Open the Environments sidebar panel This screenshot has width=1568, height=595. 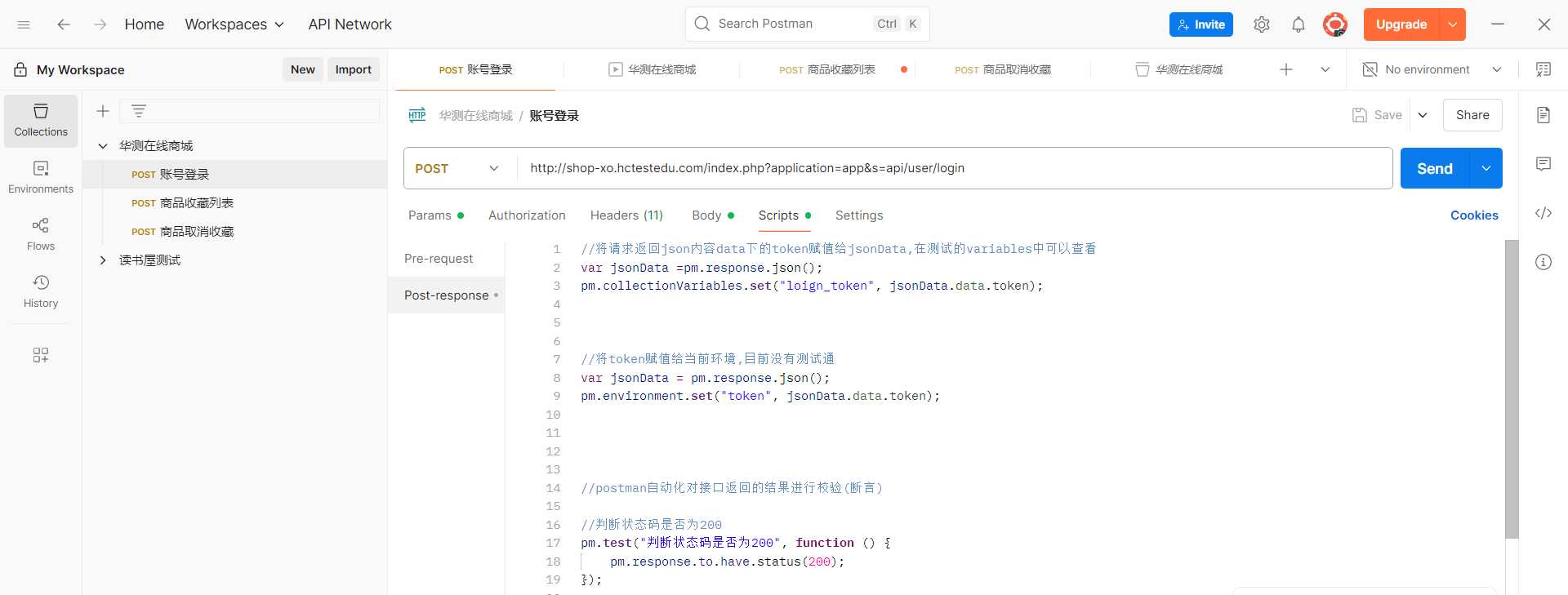coord(41,178)
